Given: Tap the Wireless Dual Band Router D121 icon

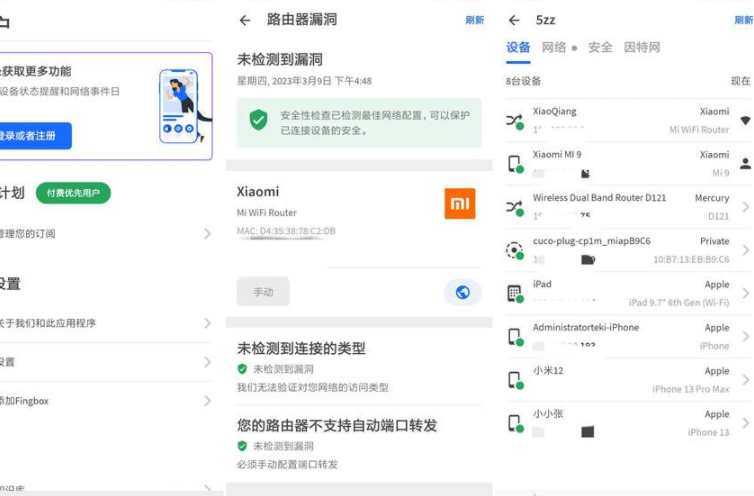Looking at the screenshot, I should tap(515, 207).
